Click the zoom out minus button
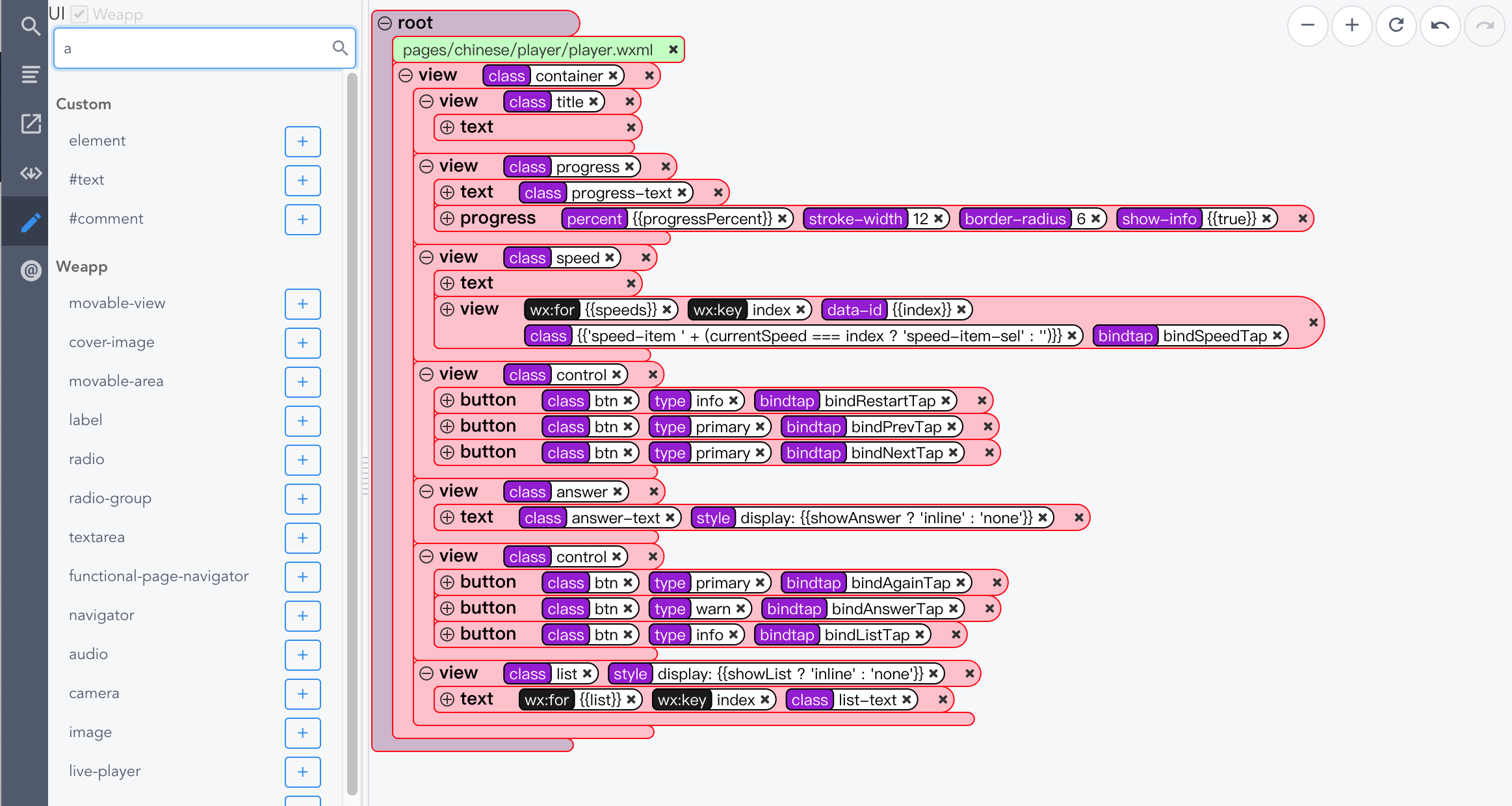The width and height of the screenshot is (1512, 806). click(x=1307, y=26)
